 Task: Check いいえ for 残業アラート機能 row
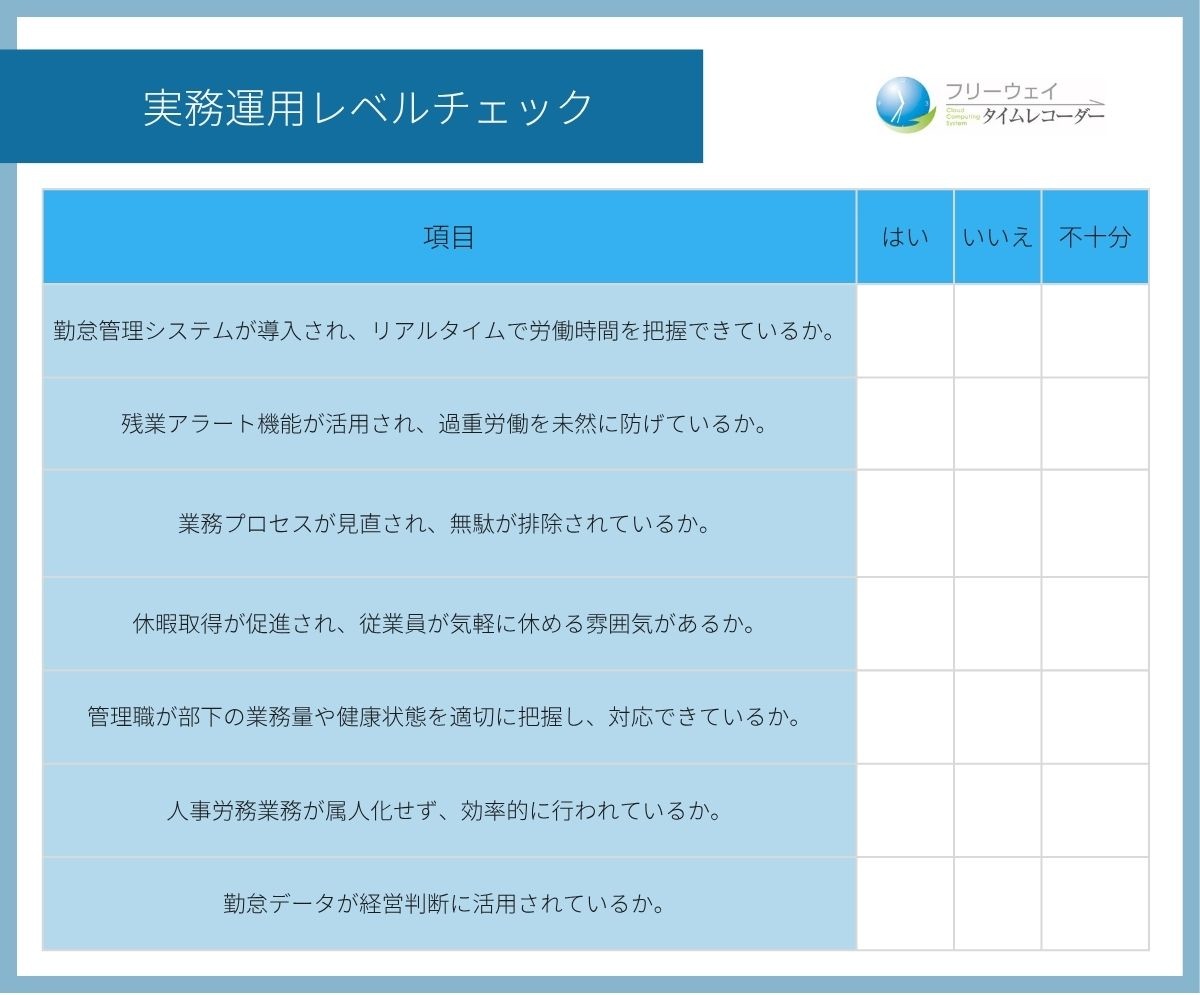pyautogui.click(x=997, y=424)
